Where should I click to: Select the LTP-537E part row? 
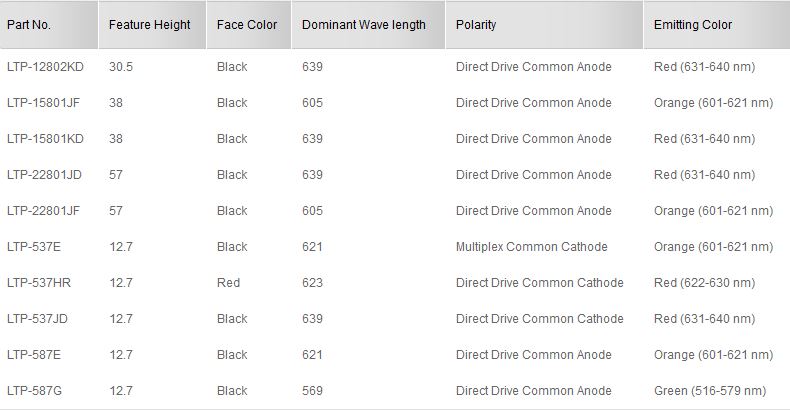pyautogui.click(x=34, y=247)
